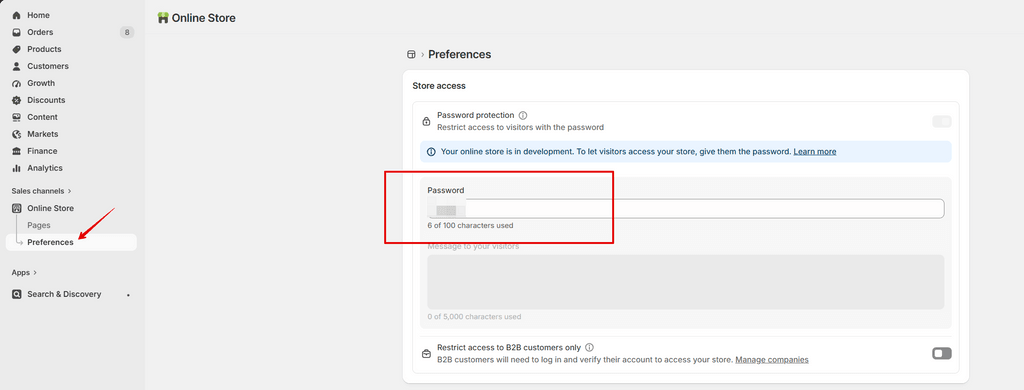Viewport: 1024px width, 390px height.
Task: Click '6 of 100 characters used' text
Action: coord(470,225)
